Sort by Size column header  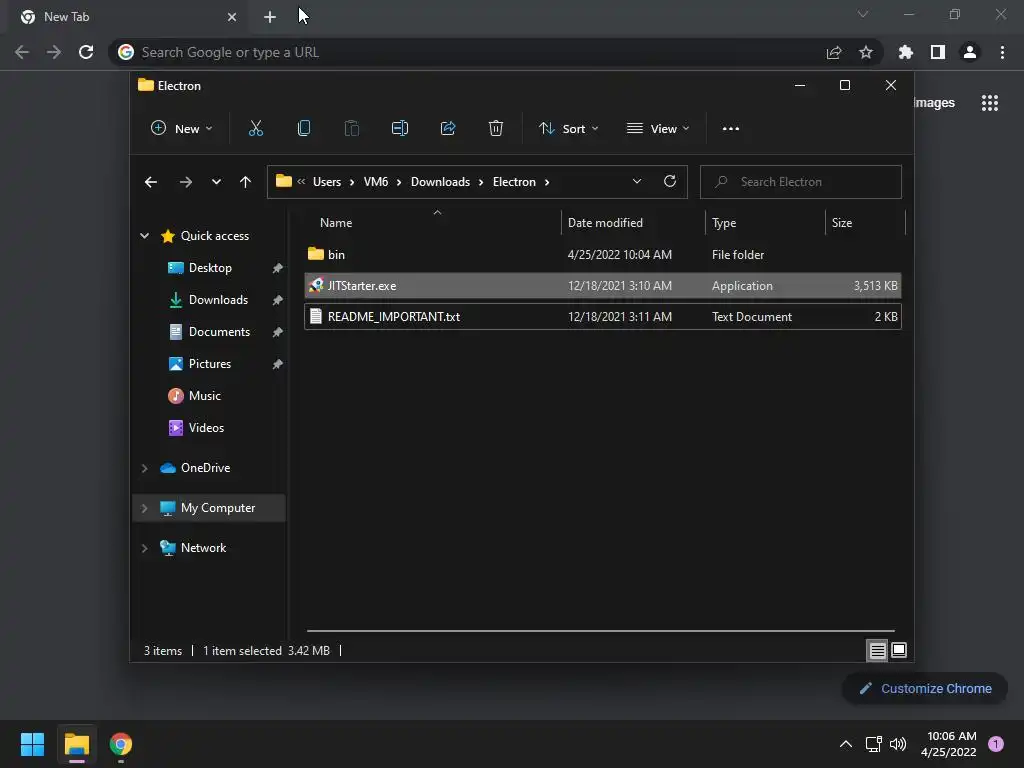tap(865, 223)
